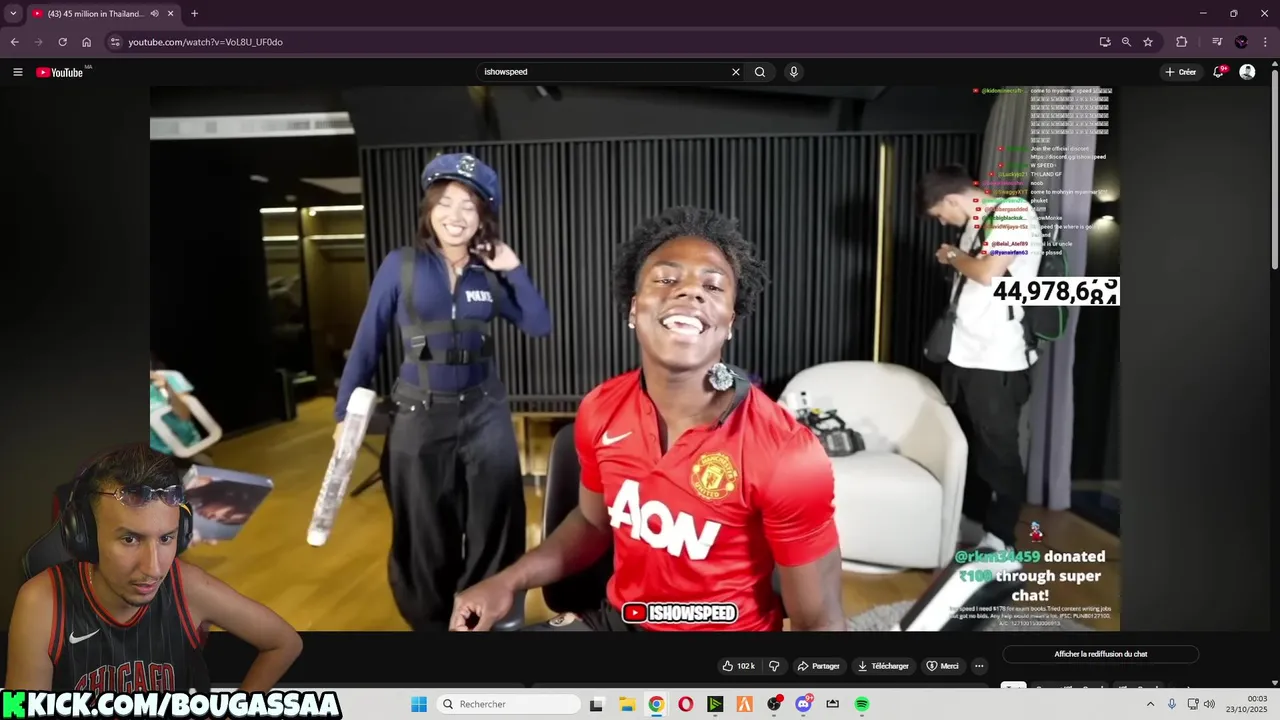
Task: Click the system tray microphone icon
Action: [x=1172, y=704]
